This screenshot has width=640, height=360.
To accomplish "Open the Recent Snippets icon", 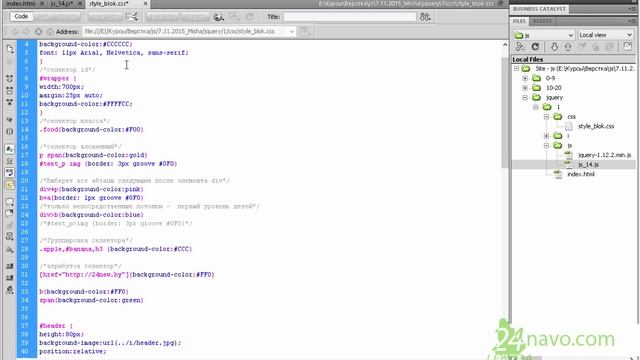I will coord(10,236).
